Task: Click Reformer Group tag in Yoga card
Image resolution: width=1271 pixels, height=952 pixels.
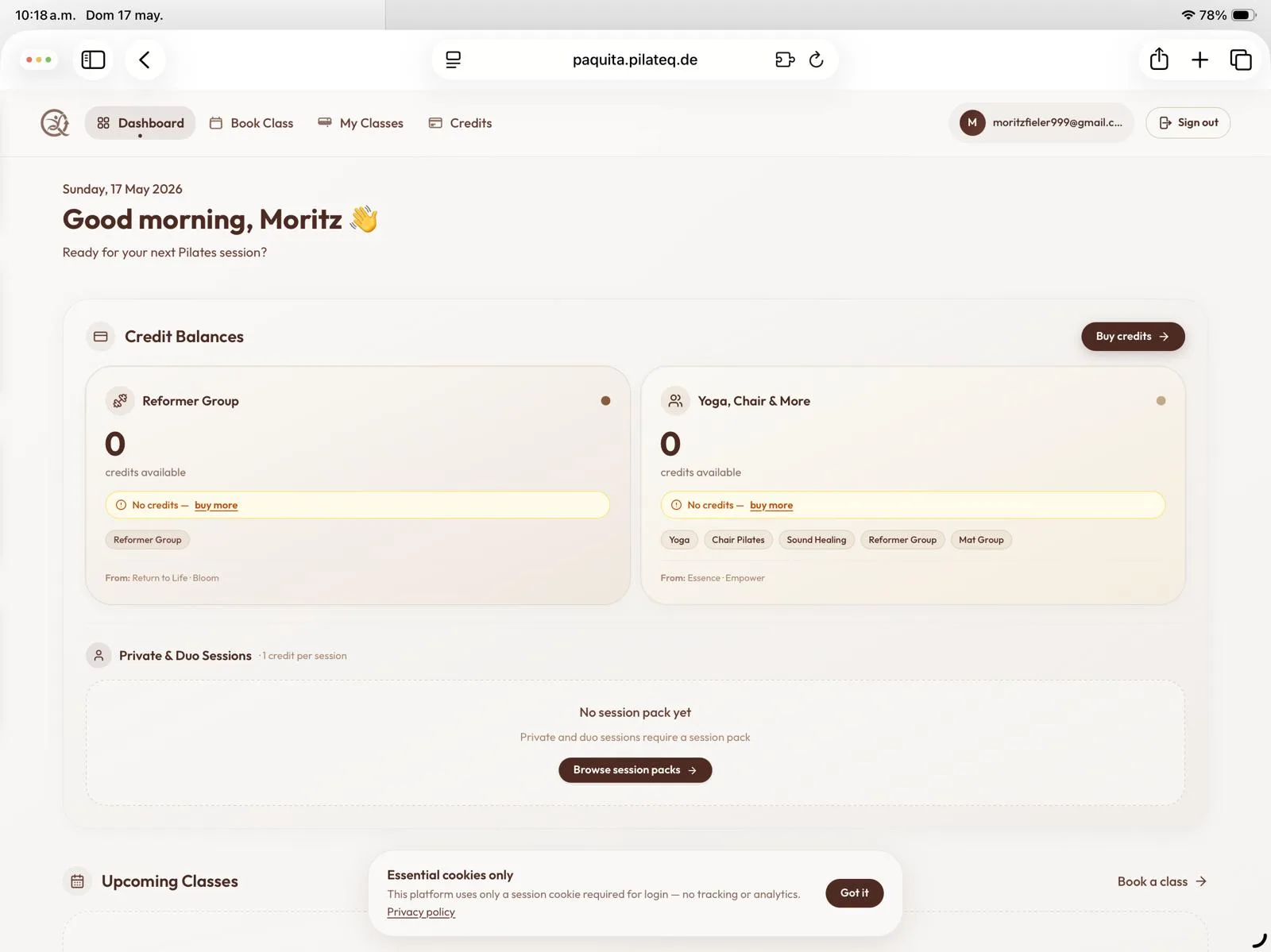Action: [x=902, y=540]
